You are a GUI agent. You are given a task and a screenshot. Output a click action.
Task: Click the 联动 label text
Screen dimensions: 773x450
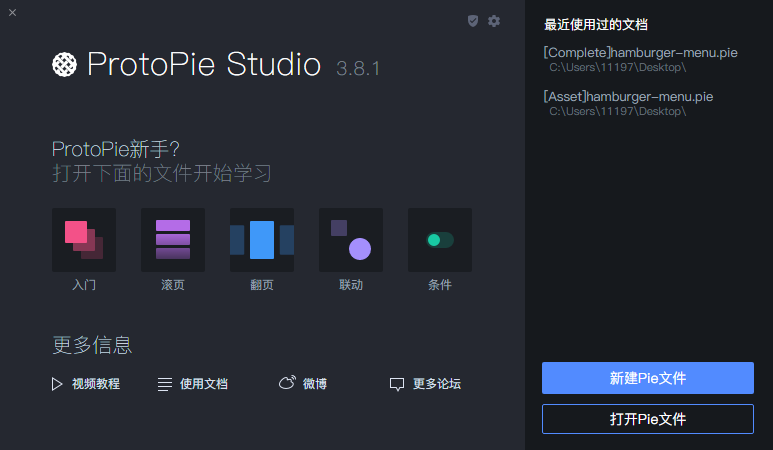[351, 285]
